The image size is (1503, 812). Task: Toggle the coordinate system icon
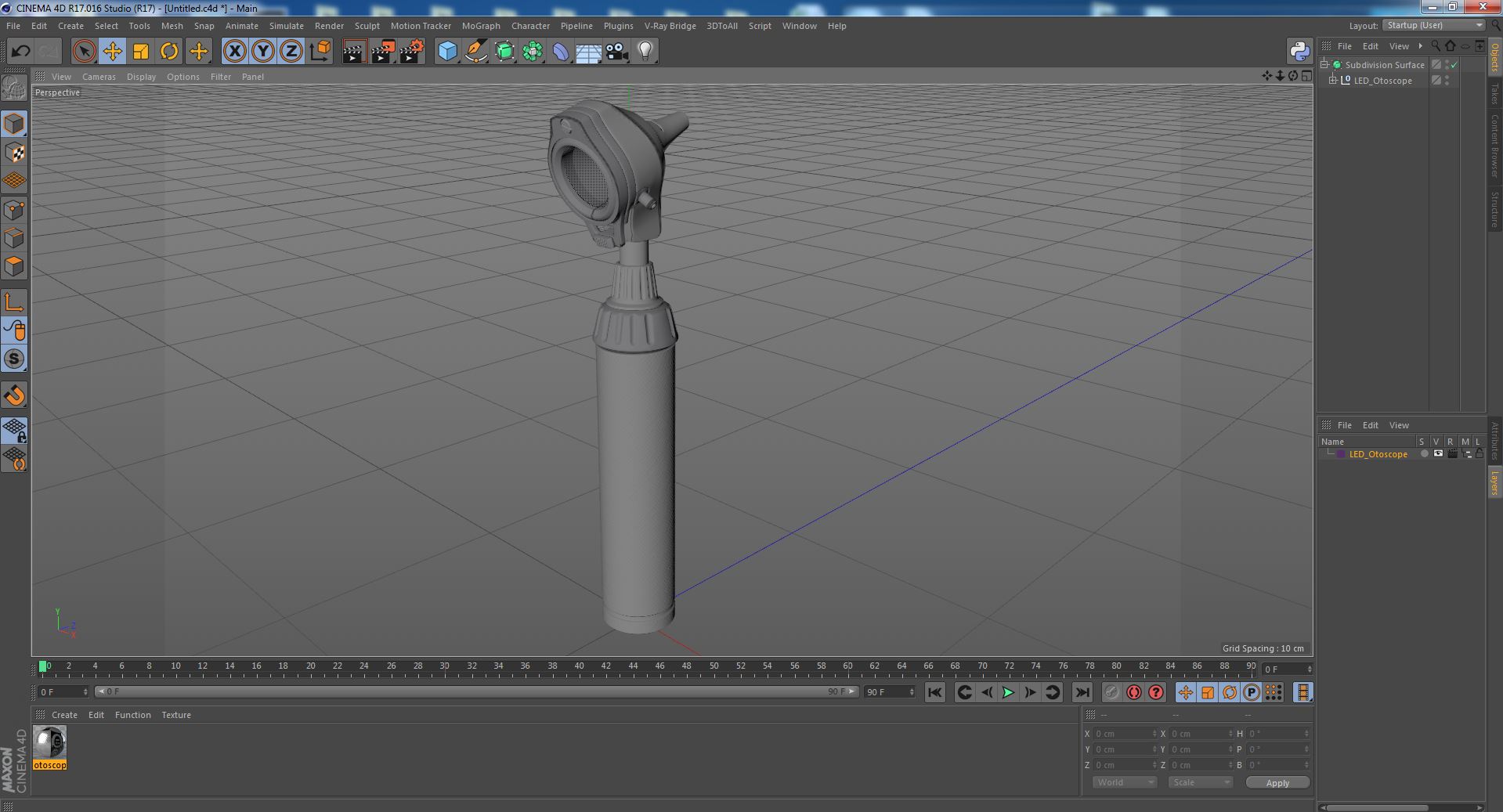click(x=320, y=52)
